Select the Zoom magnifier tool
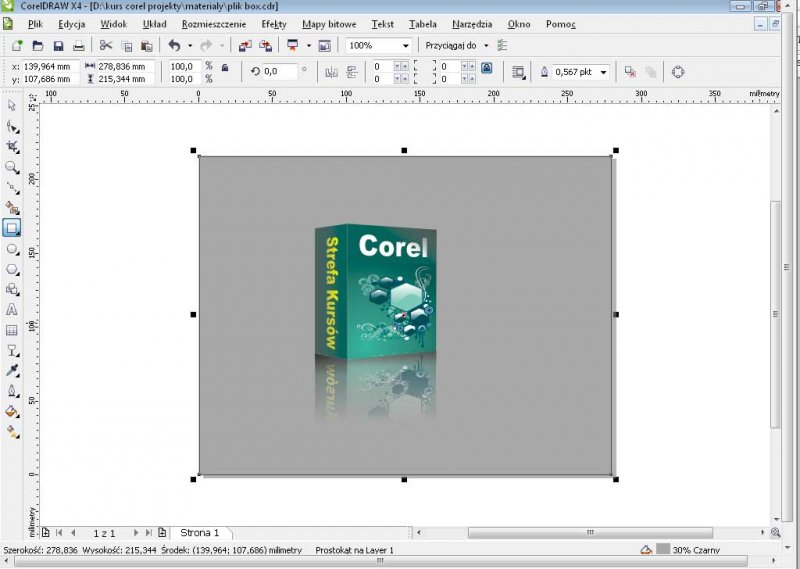Screen dimensions: 800x569 pos(12,167)
